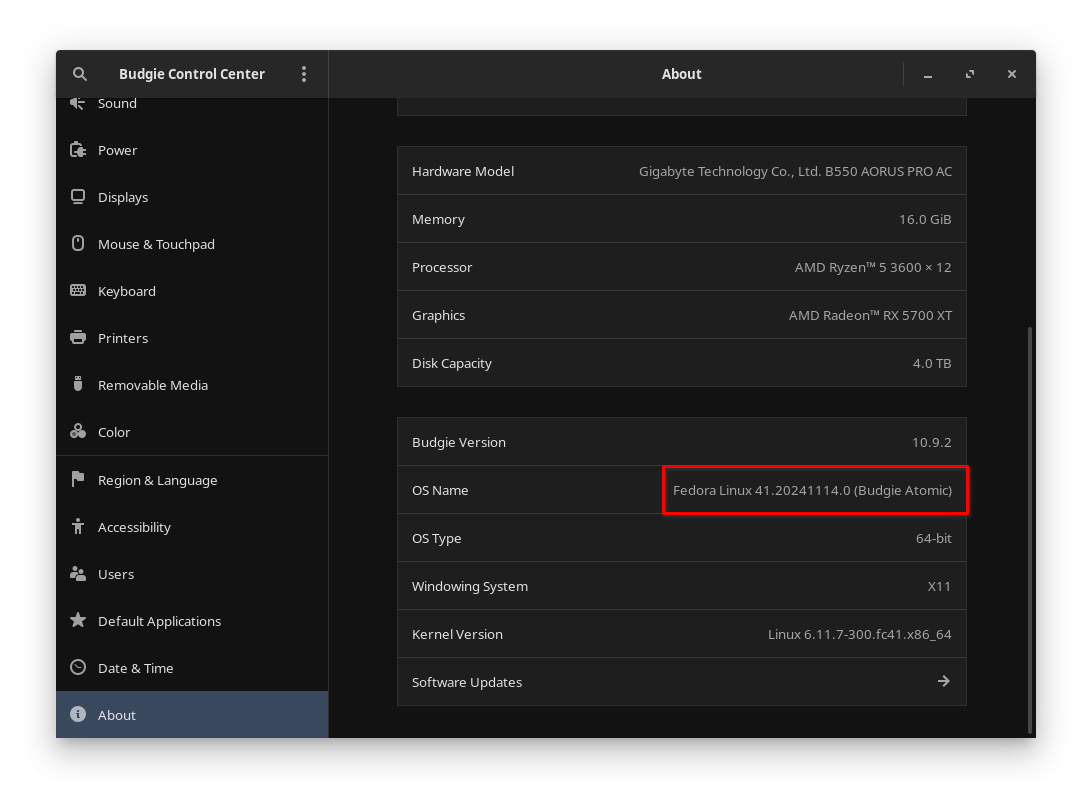Close the Budgie Control Center window

coord(1012,74)
